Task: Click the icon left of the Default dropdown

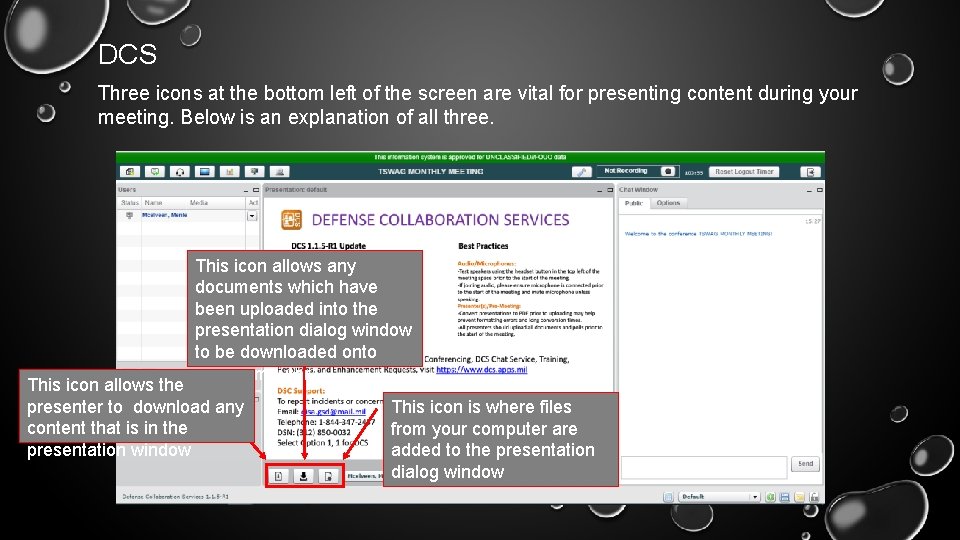Action: point(669,497)
